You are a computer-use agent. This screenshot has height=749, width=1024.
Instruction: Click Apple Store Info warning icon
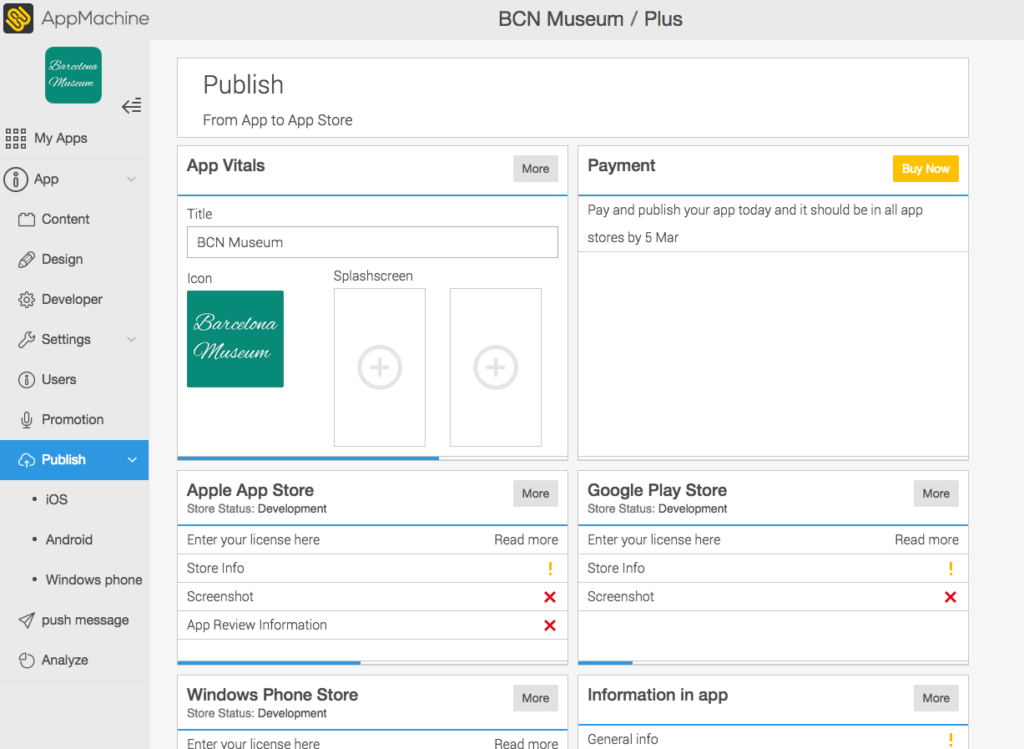click(x=550, y=569)
